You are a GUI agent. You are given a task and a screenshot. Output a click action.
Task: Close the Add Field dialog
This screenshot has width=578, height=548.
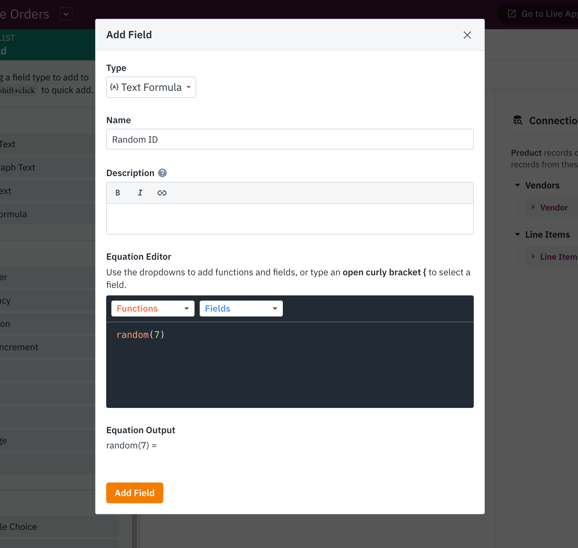coord(467,35)
